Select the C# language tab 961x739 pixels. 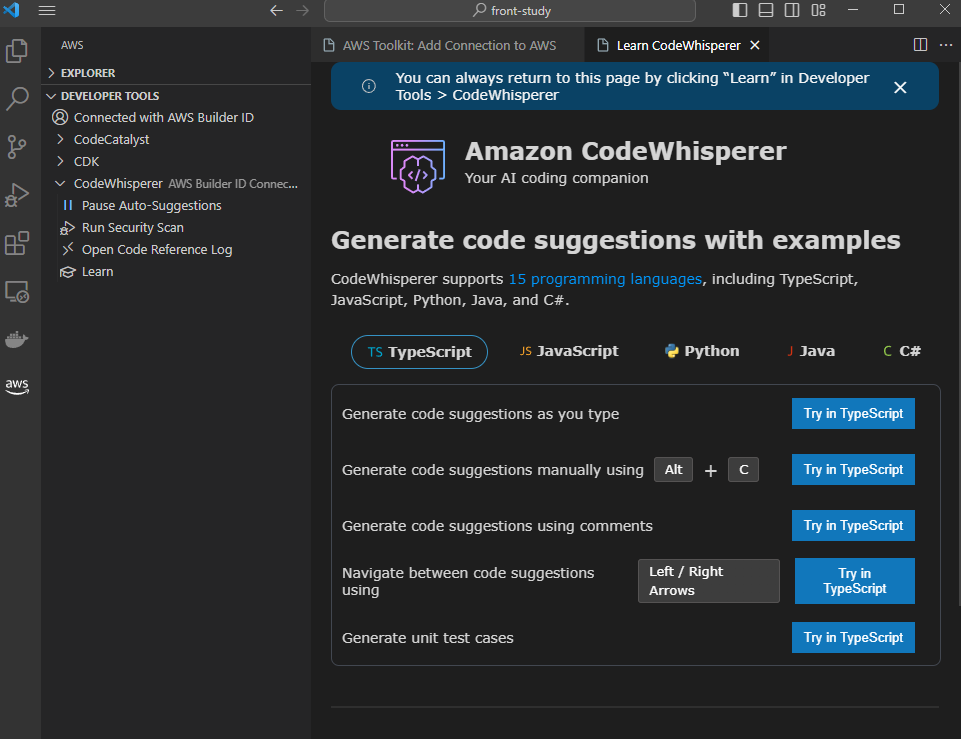click(x=902, y=351)
